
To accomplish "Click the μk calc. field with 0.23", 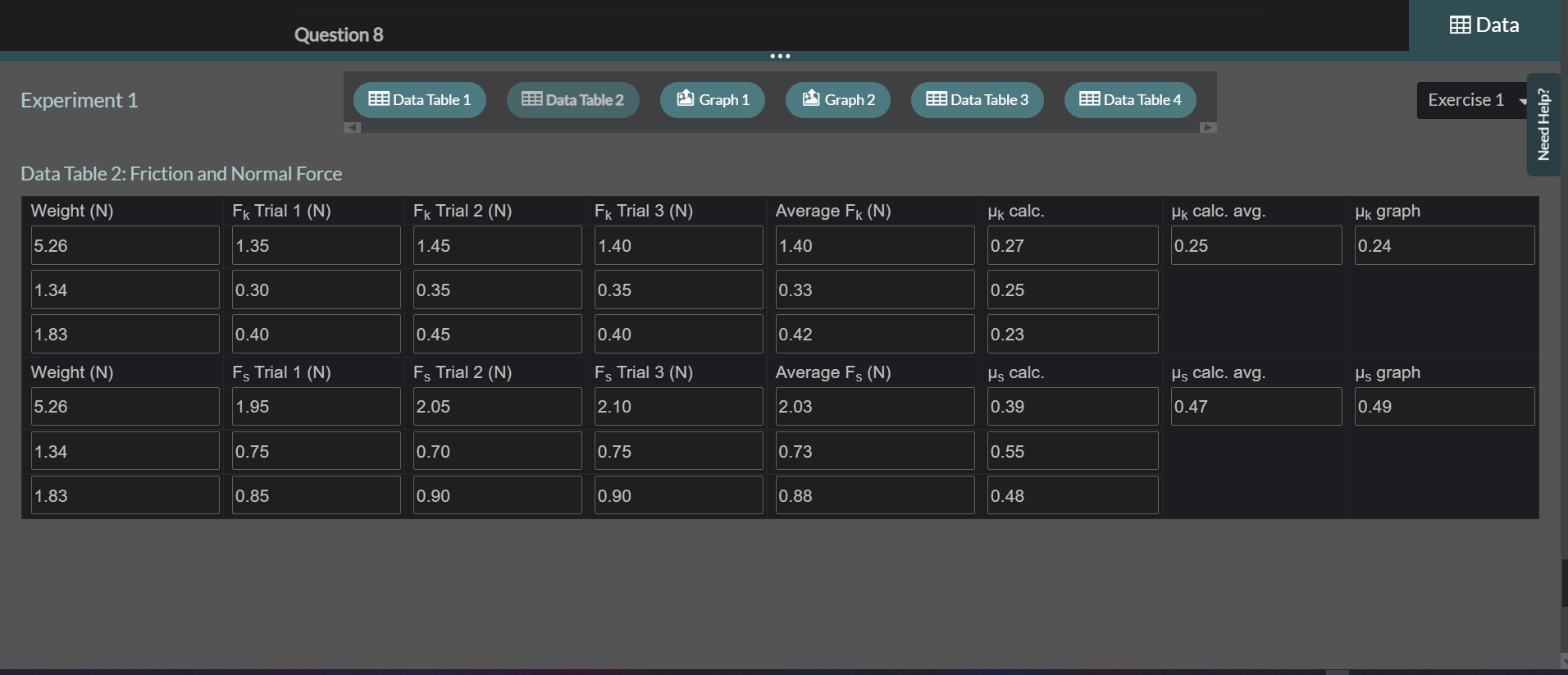I will [1073, 334].
